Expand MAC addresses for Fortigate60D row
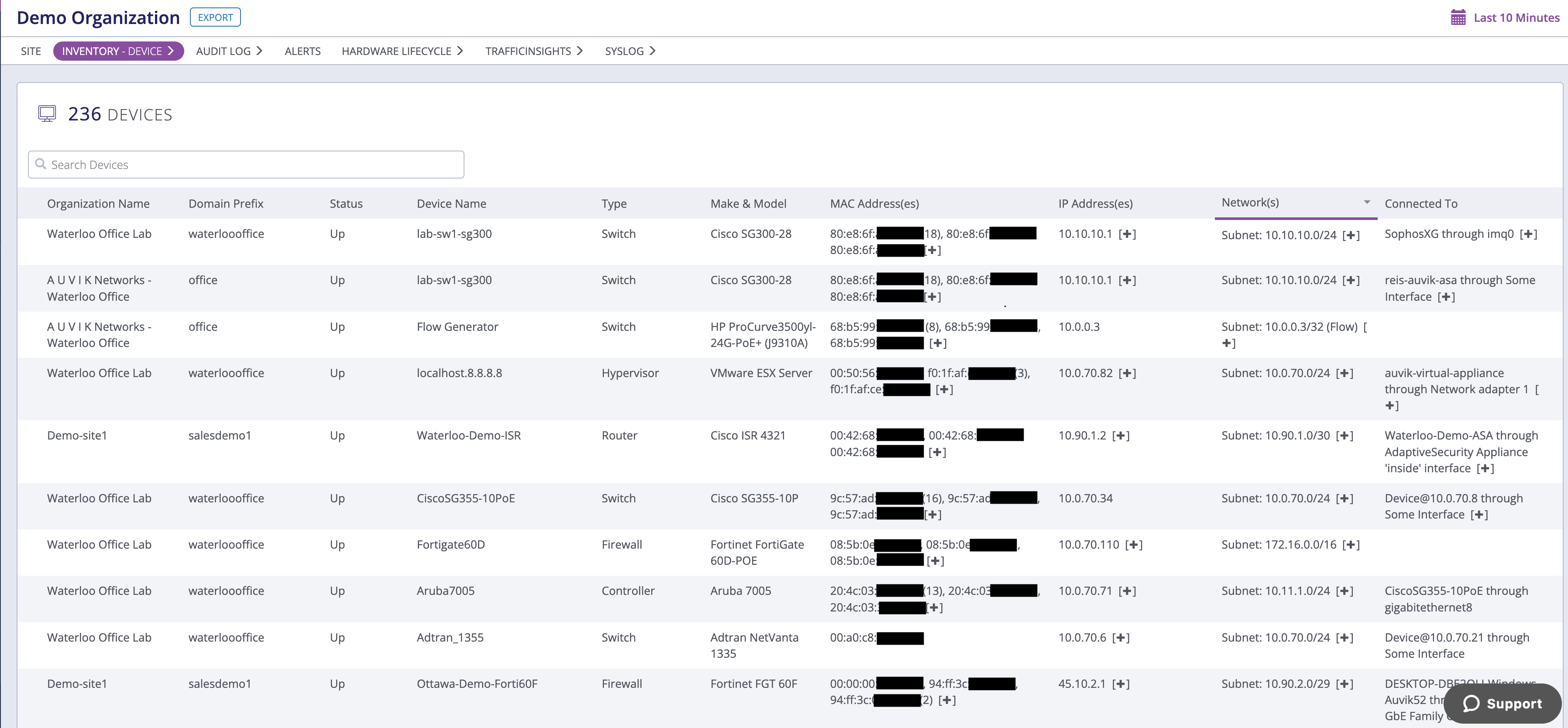Screen dimensions: 1568x728 click(935, 561)
